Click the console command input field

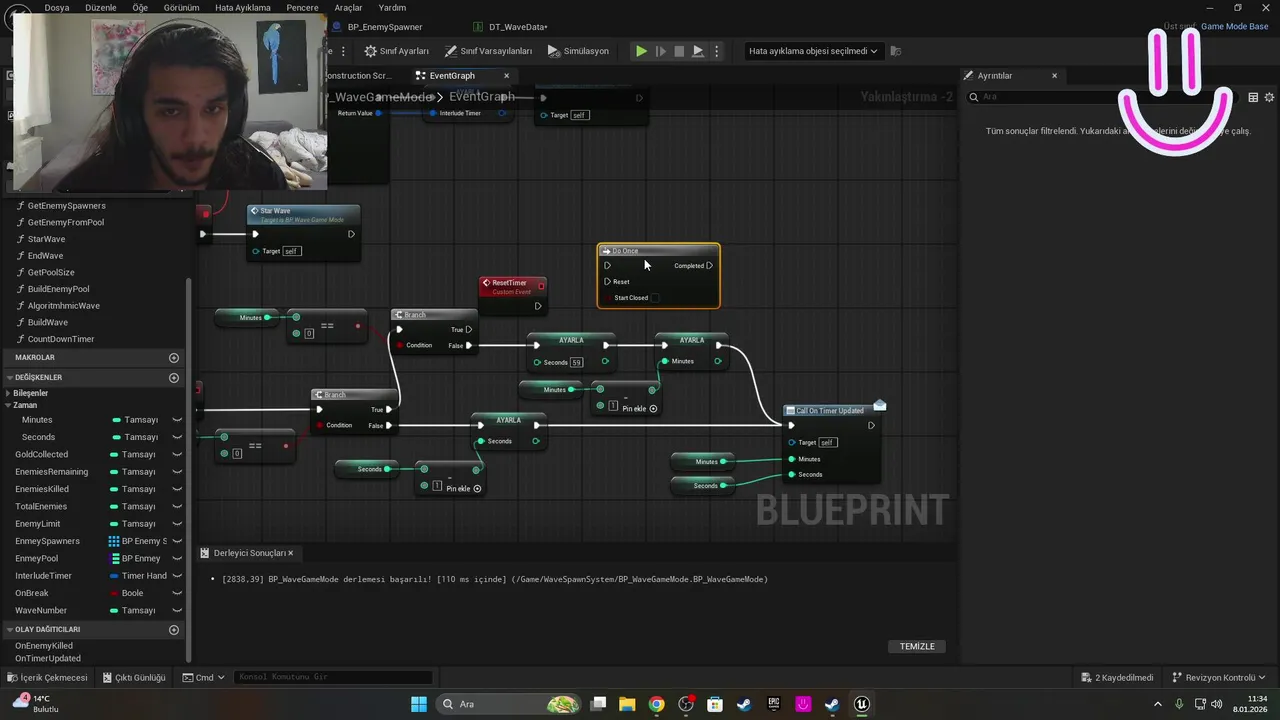click(x=334, y=677)
